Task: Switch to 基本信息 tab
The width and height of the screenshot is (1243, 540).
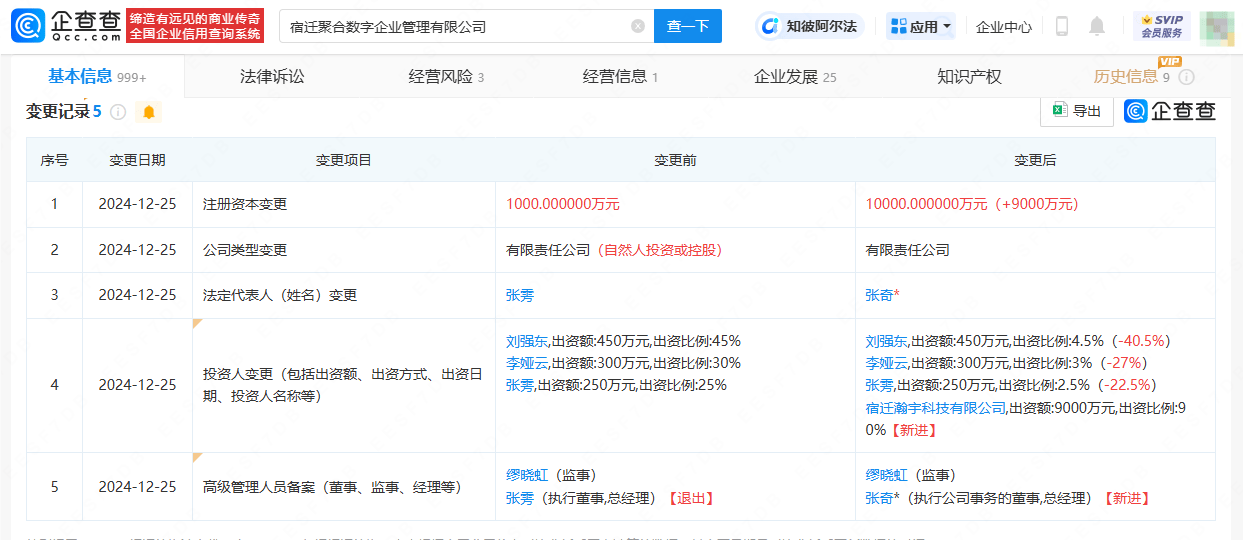Action: pyautogui.click(x=97, y=77)
